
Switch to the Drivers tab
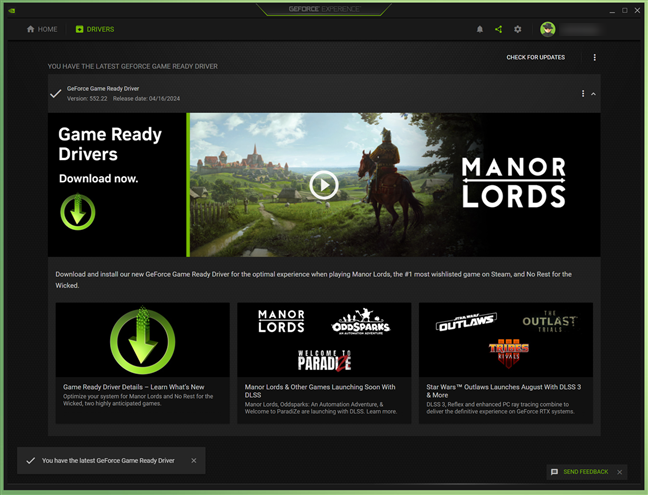coord(95,29)
